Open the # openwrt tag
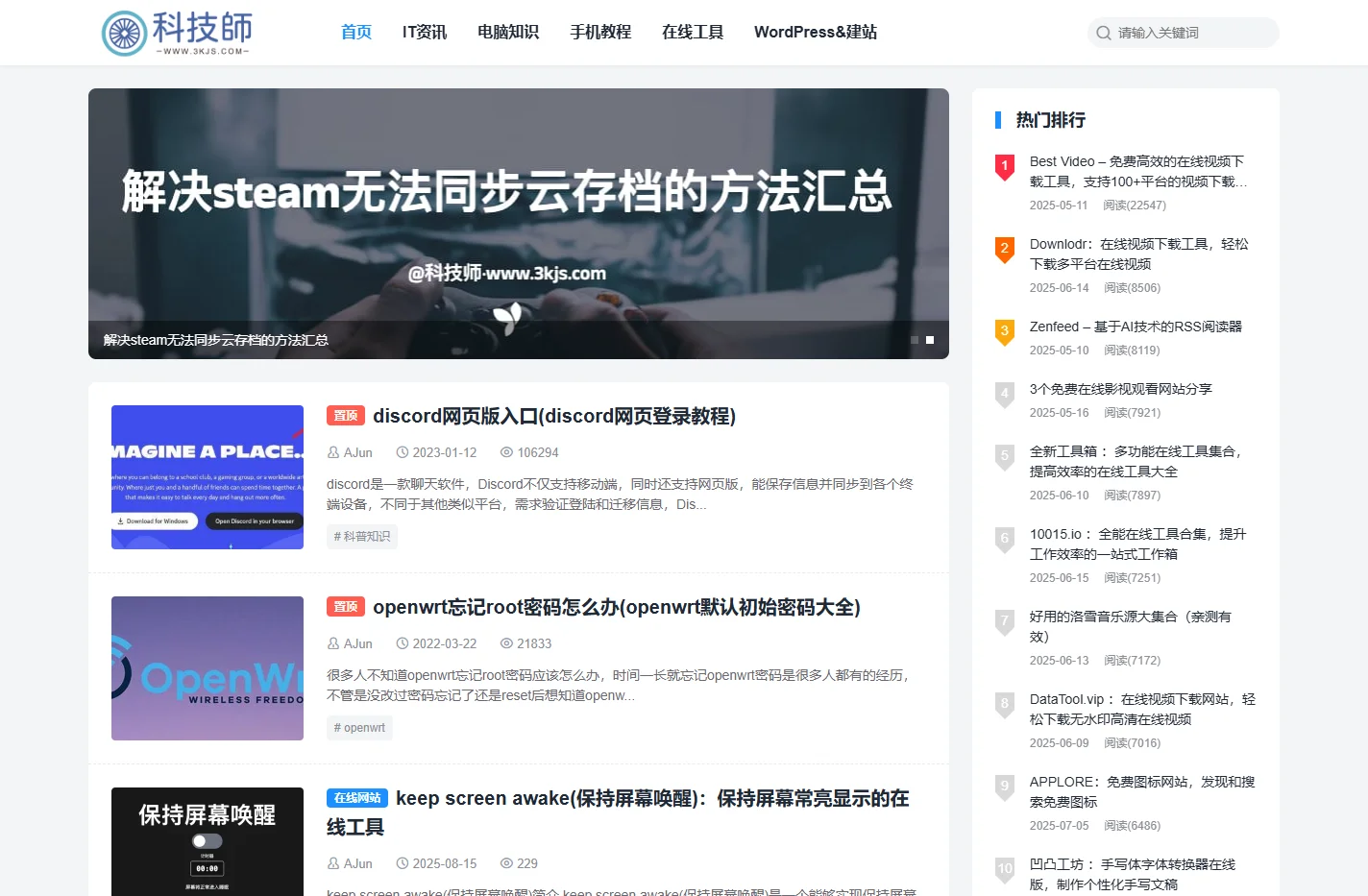 click(359, 728)
